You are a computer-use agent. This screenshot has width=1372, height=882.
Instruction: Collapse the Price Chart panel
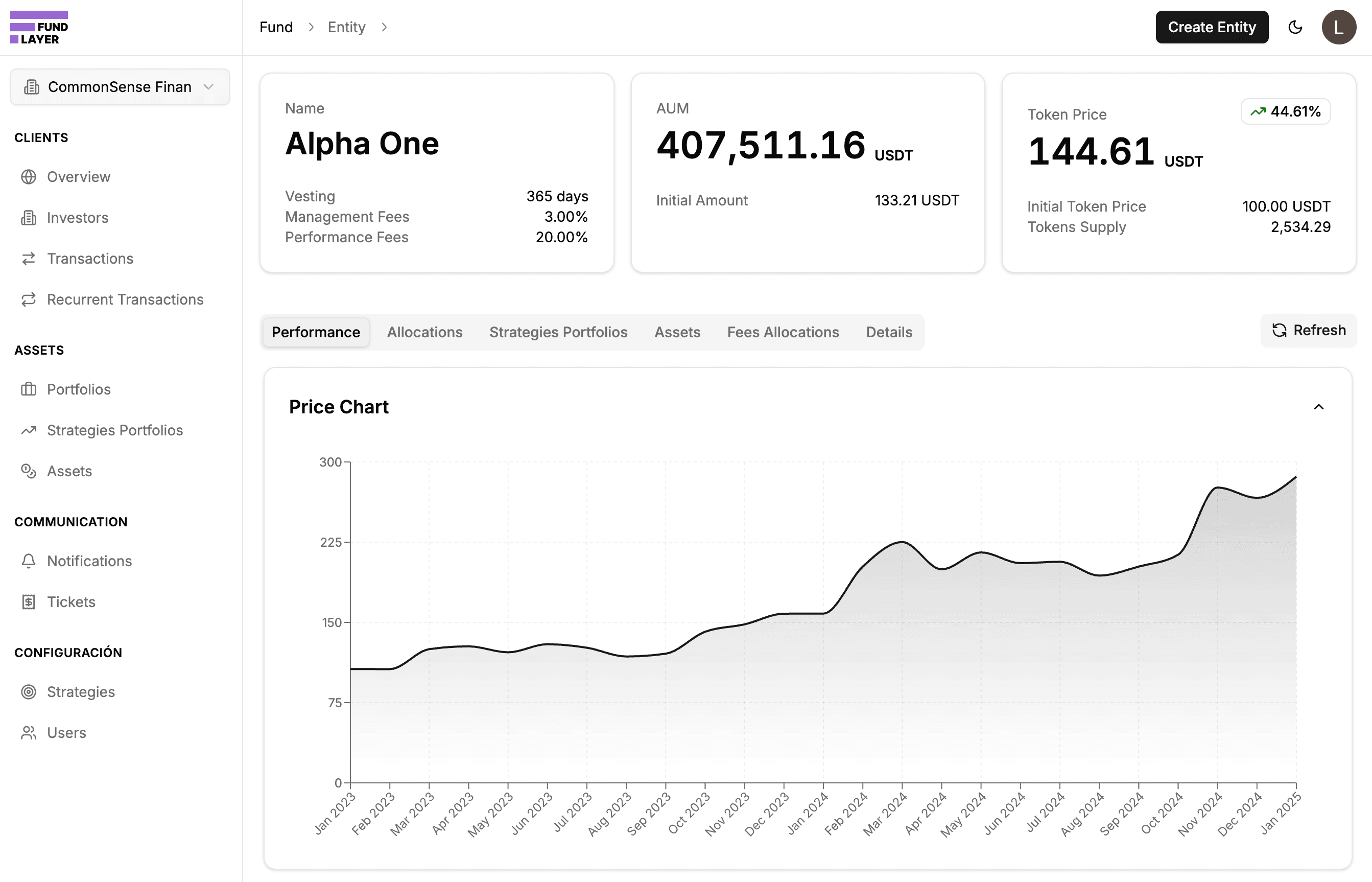tap(1319, 407)
